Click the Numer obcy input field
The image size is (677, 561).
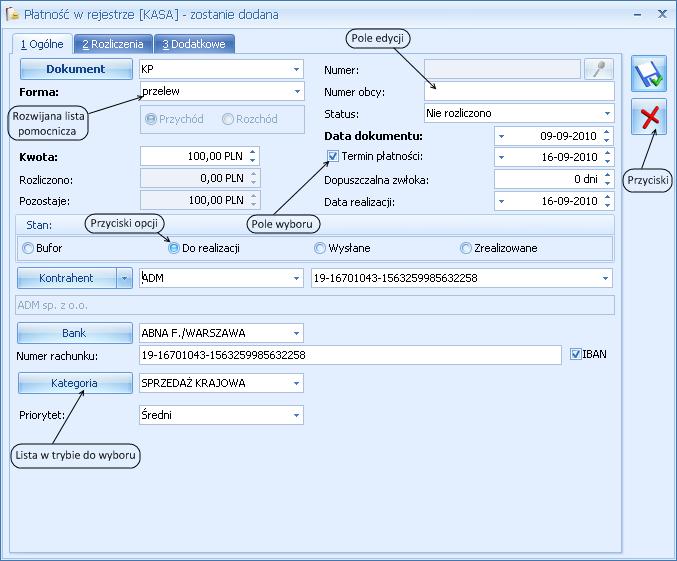coord(519,92)
